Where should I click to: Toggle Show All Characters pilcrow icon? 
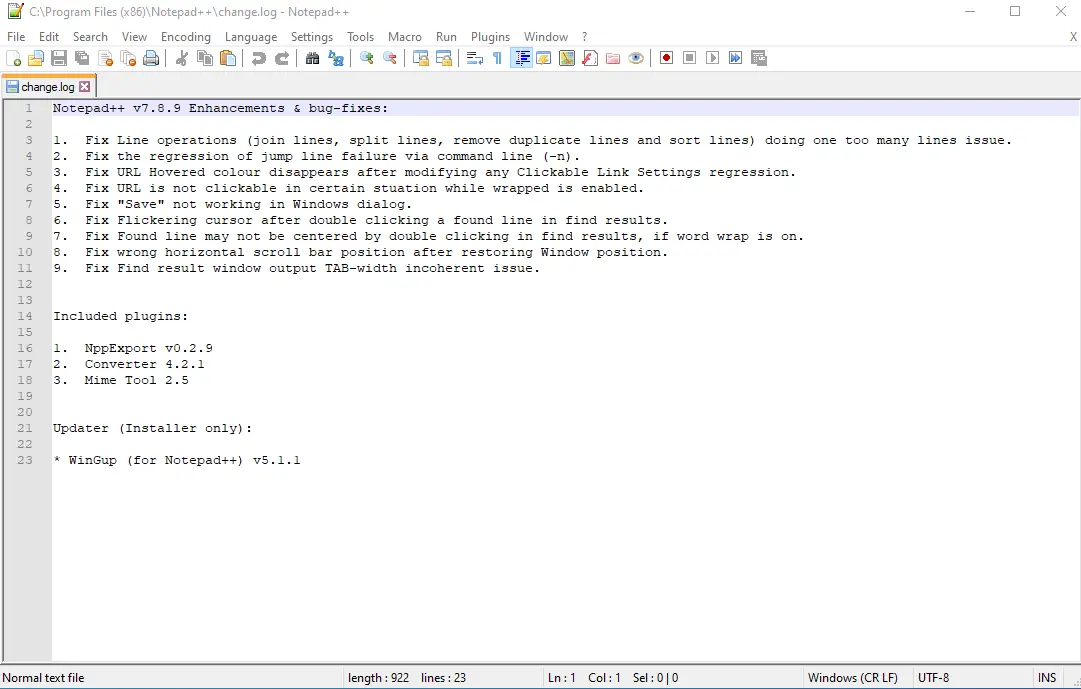497,59
